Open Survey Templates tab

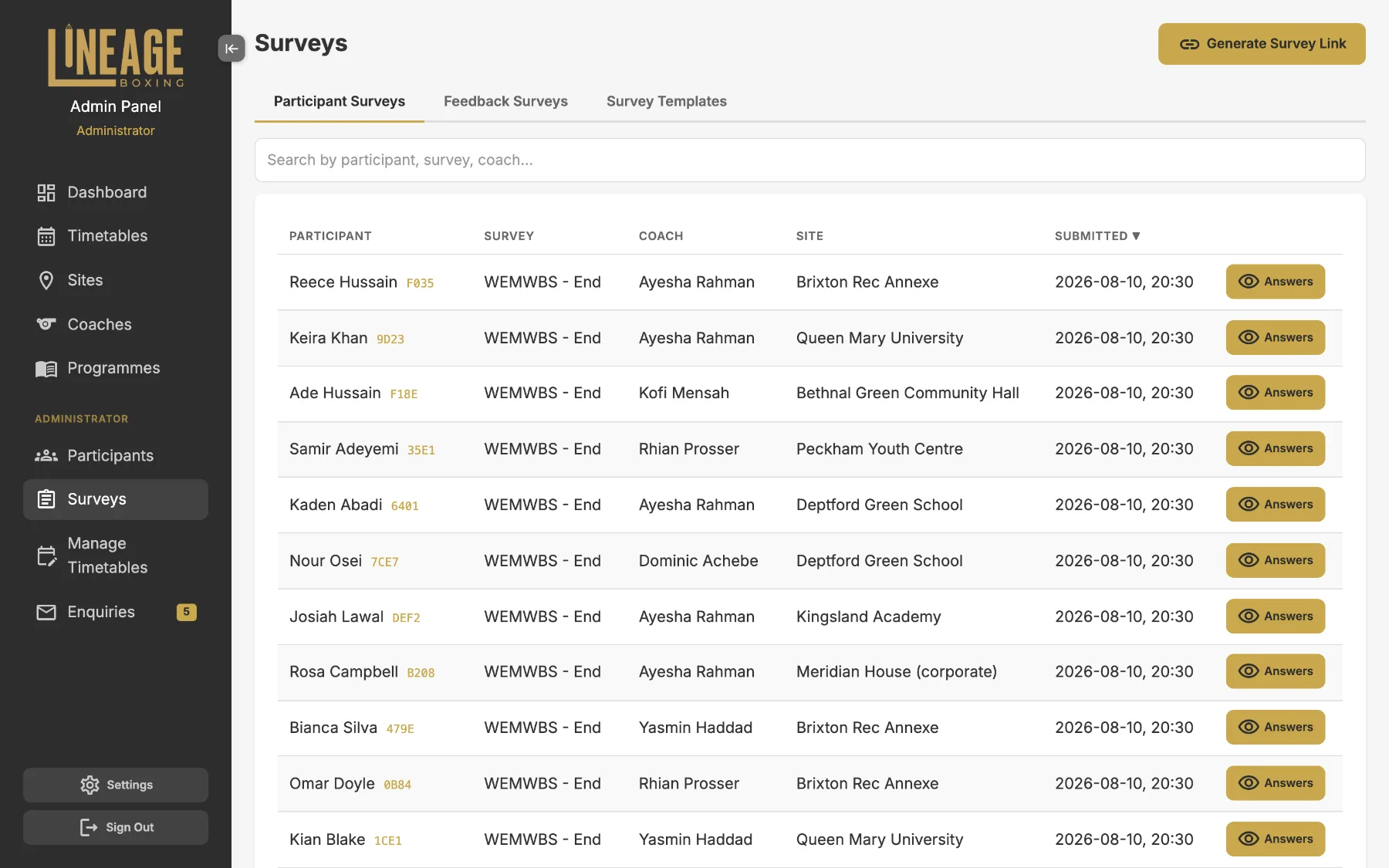pyautogui.click(x=667, y=101)
